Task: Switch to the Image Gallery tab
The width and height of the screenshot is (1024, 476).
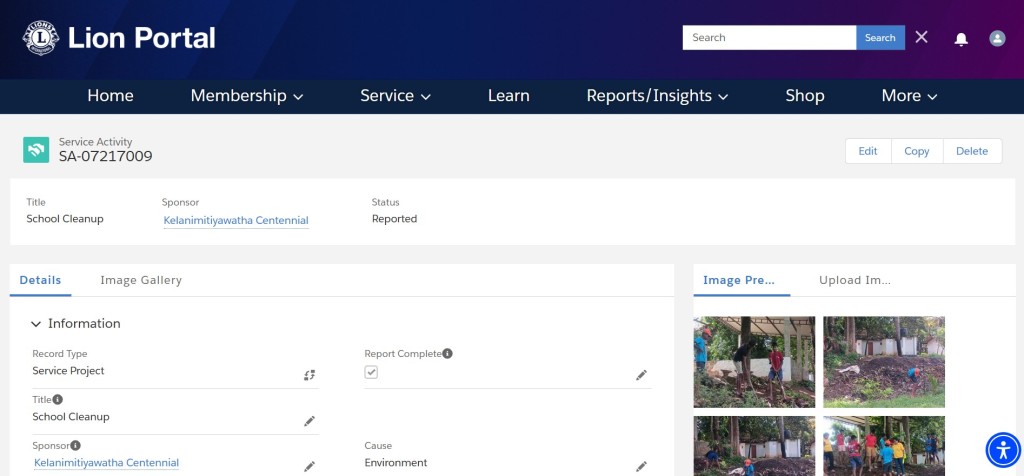Action: tap(141, 280)
